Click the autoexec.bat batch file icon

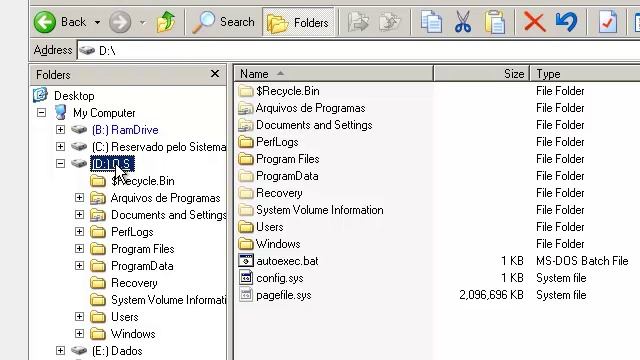pyautogui.click(x=246, y=261)
